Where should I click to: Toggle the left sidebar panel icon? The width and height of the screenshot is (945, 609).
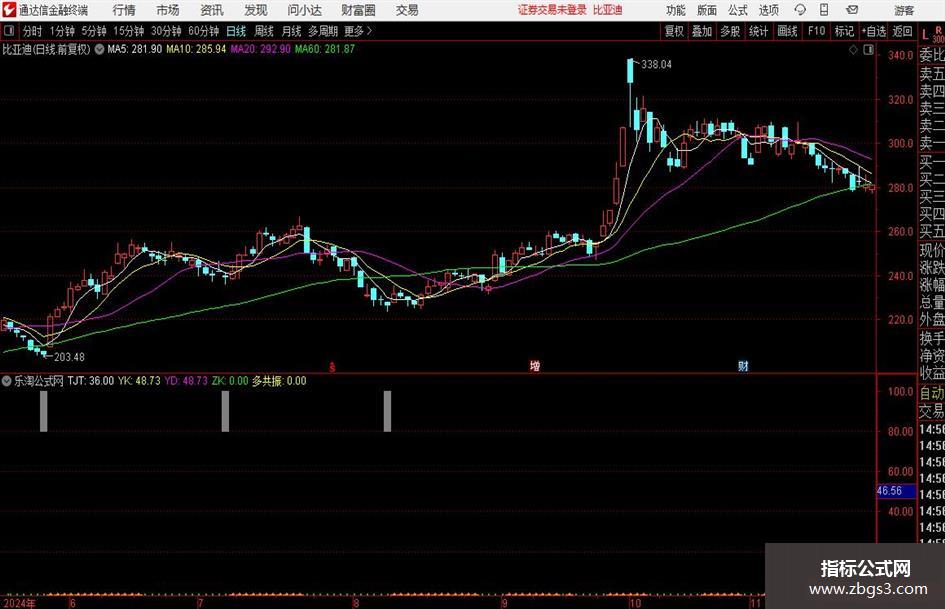tap(9, 31)
